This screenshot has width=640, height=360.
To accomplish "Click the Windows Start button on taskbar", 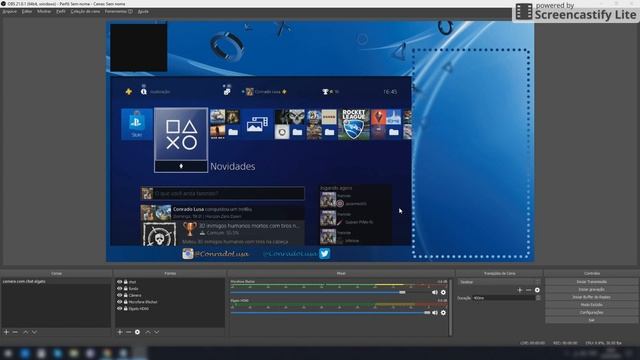I will [8, 353].
